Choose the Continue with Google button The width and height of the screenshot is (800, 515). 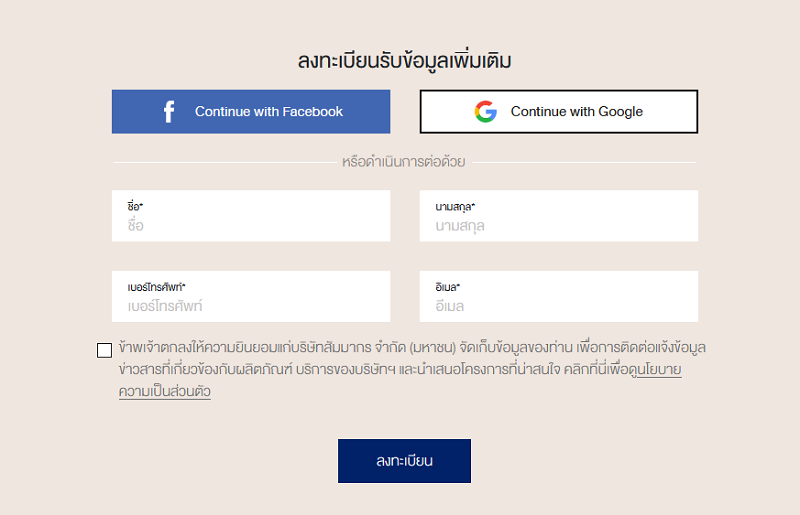point(559,112)
